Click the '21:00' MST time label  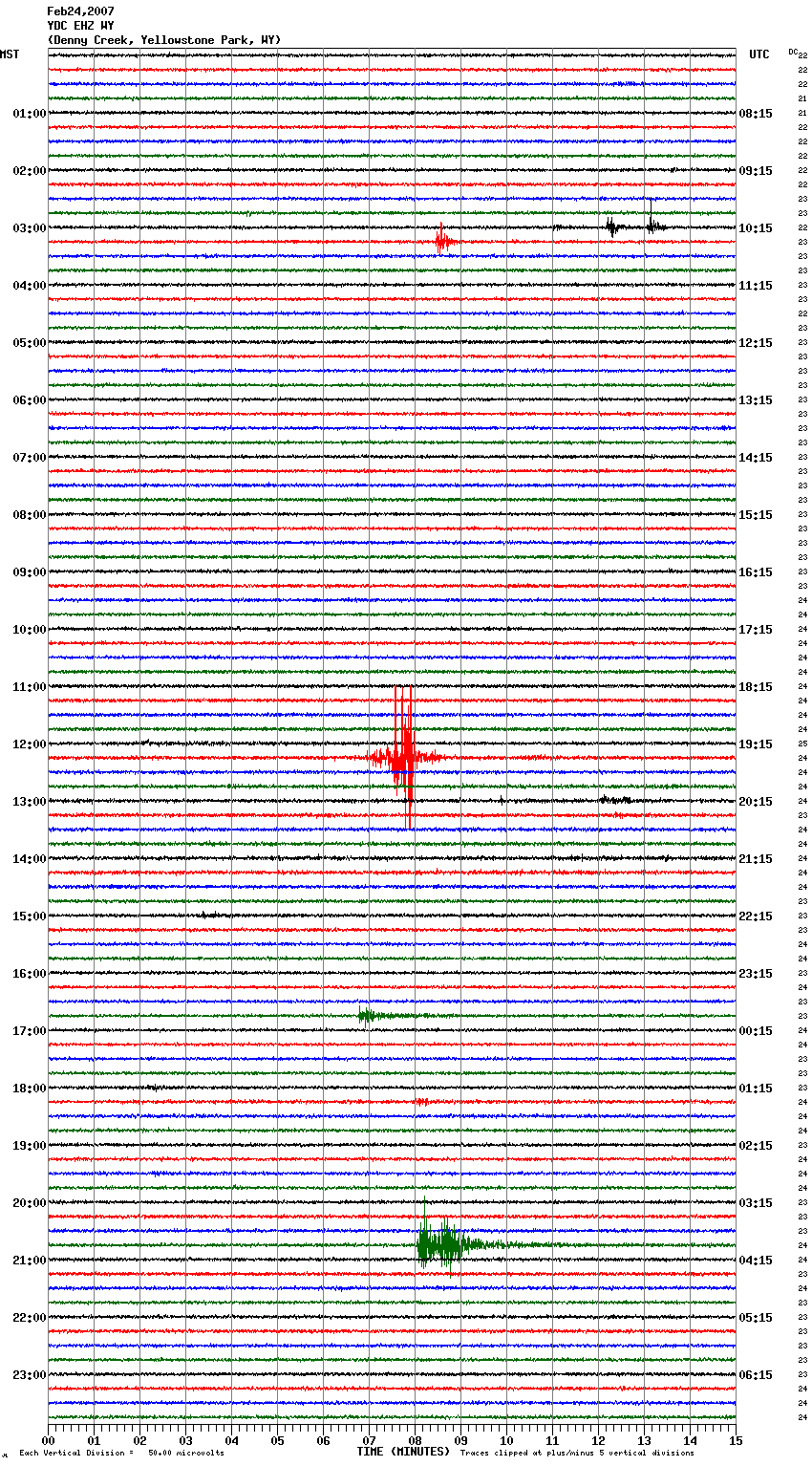pyautogui.click(x=29, y=1261)
